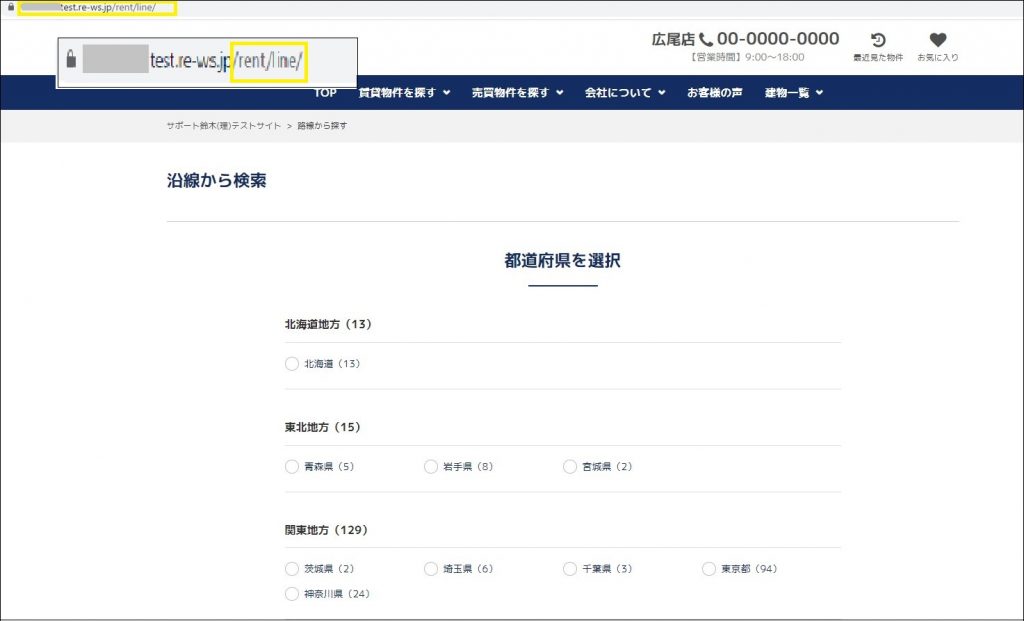The width and height of the screenshot is (1024, 621).
Task: Expand the 売買物件を探す dropdown menu
Action: tap(517, 93)
